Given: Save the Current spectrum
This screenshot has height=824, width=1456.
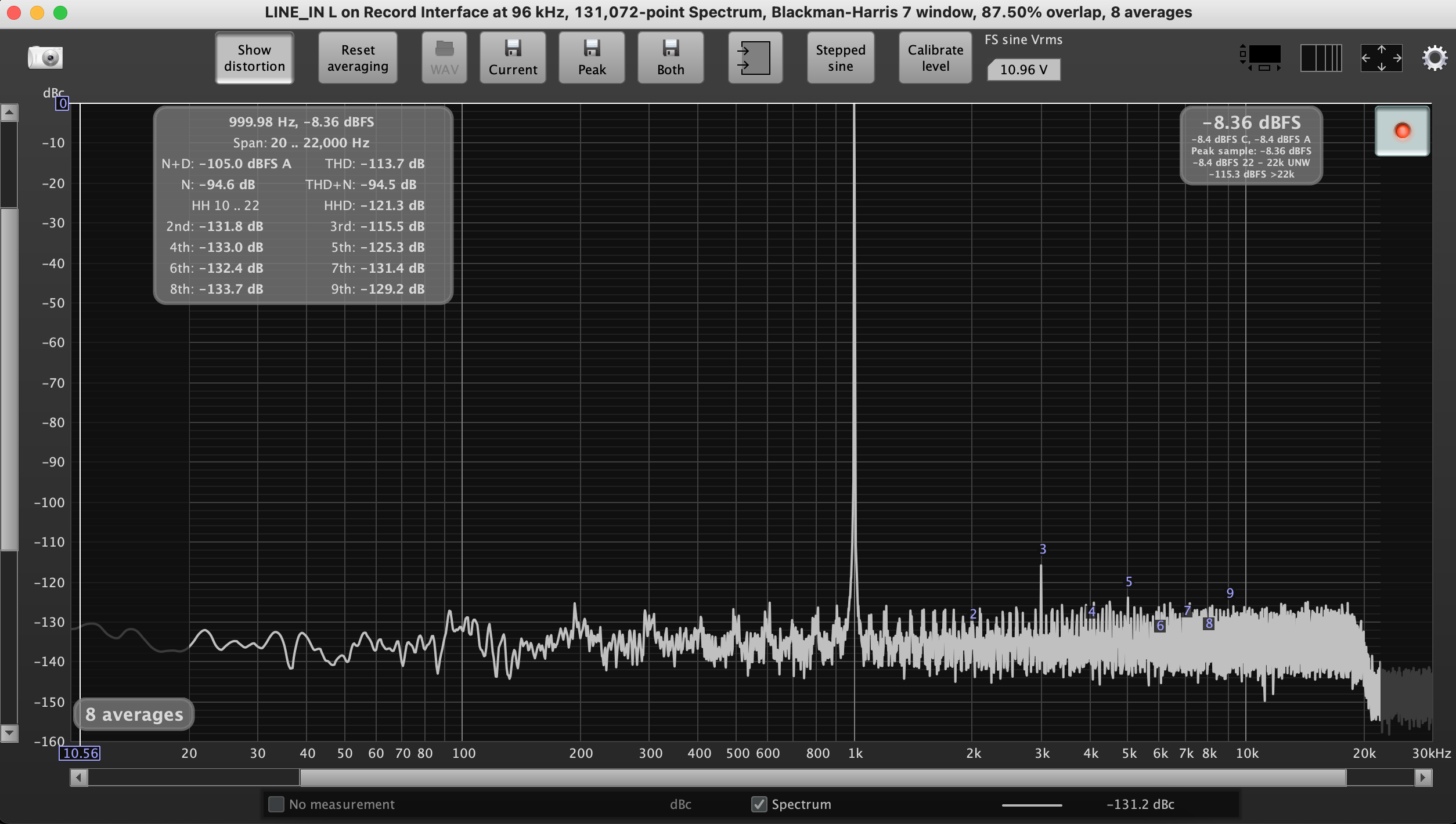Looking at the screenshot, I should (513, 58).
